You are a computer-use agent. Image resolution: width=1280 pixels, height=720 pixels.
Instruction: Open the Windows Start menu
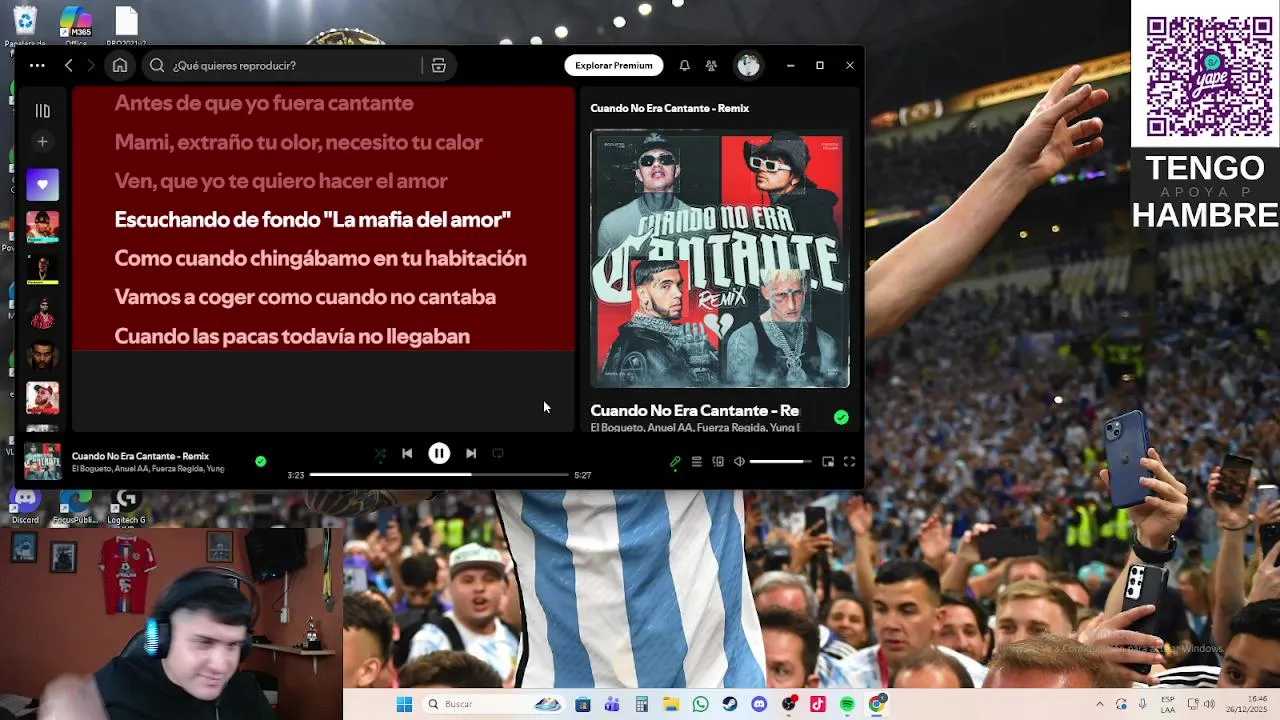point(404,704)
